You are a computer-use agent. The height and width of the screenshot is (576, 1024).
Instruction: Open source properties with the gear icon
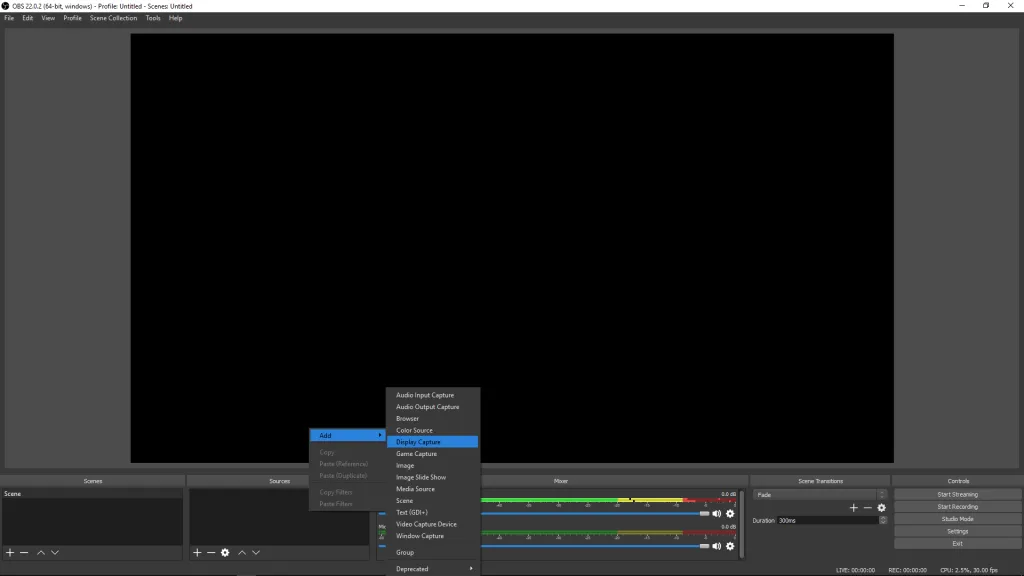click(225, 552)
